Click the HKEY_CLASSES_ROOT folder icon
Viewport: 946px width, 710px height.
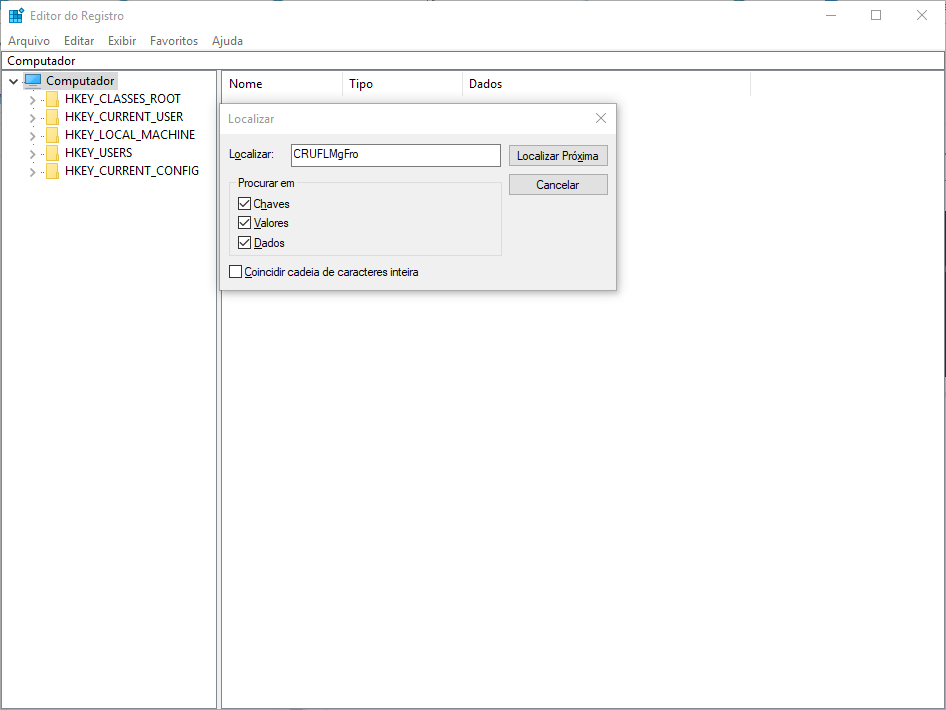[x=52, y=99]
